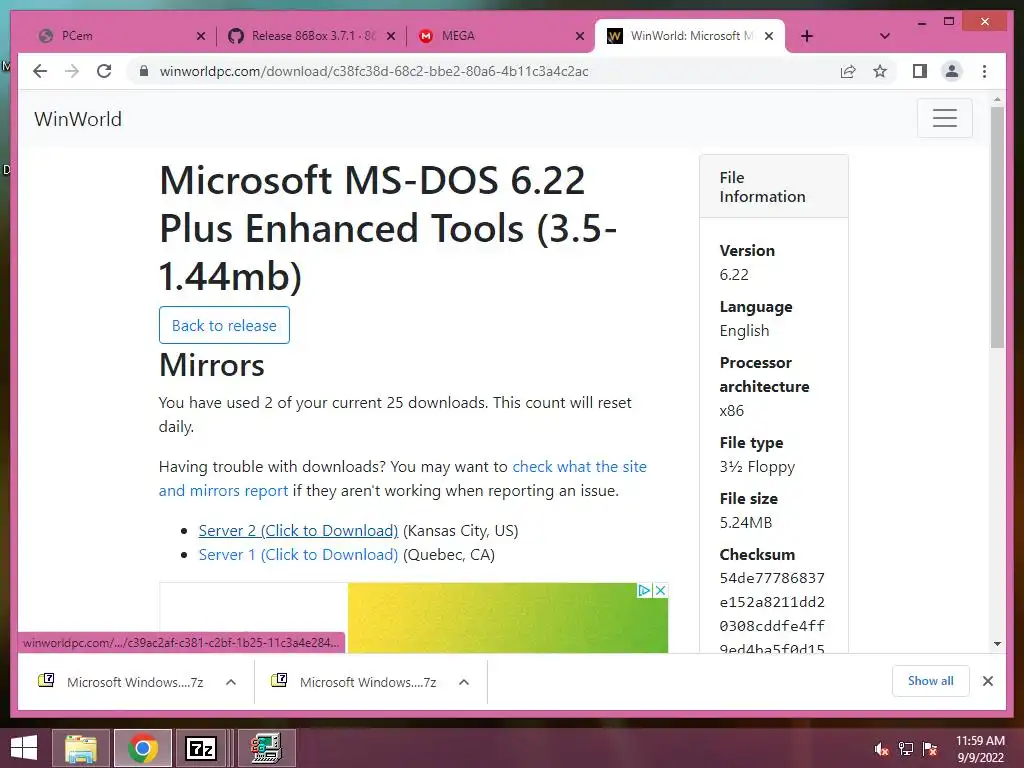Click Show all downloads
The height and width of the screenshot is (768, 1024).
point(931,681)
